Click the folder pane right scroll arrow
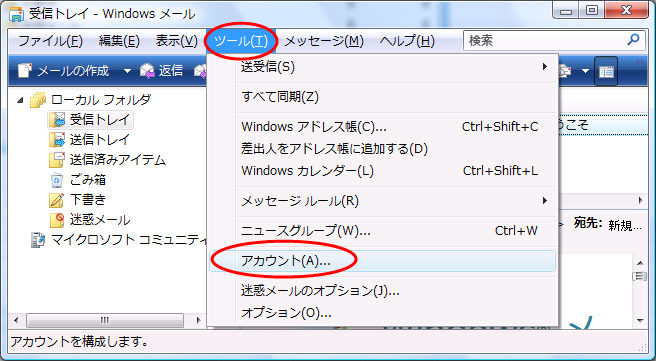The image size is (656, 361). 198,321
